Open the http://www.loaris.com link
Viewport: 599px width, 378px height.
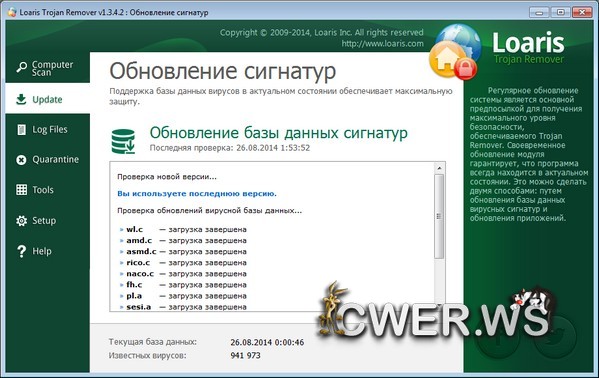tap(382, 44)
